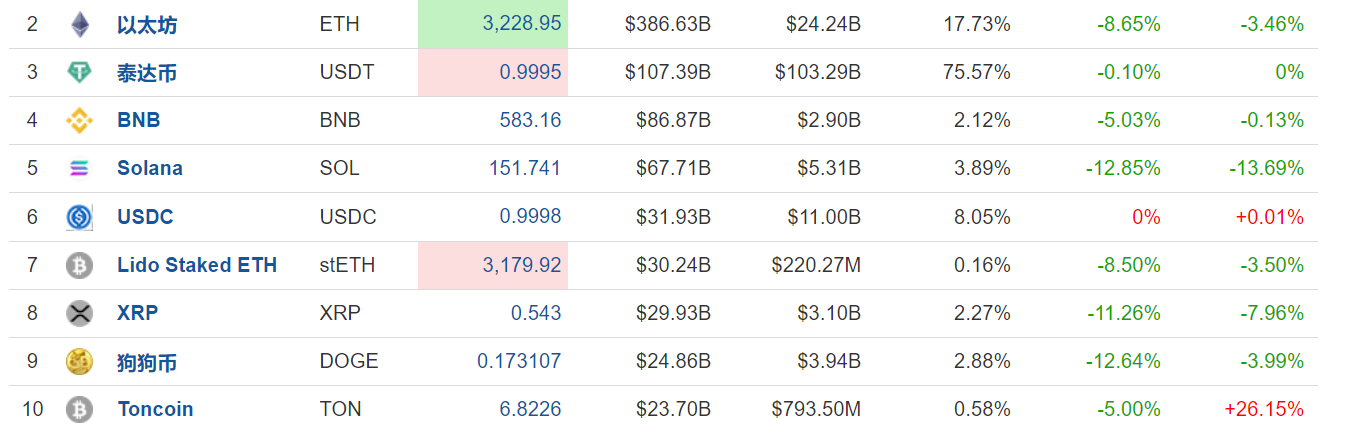Click the XRP coin logo icon
This screenshot has height=435, width=1364.
tap(79, 313)
